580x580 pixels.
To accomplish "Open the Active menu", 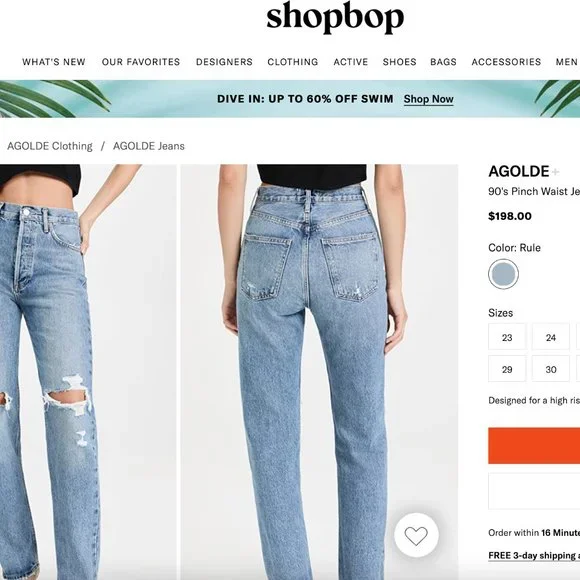I will coord(351,62).
